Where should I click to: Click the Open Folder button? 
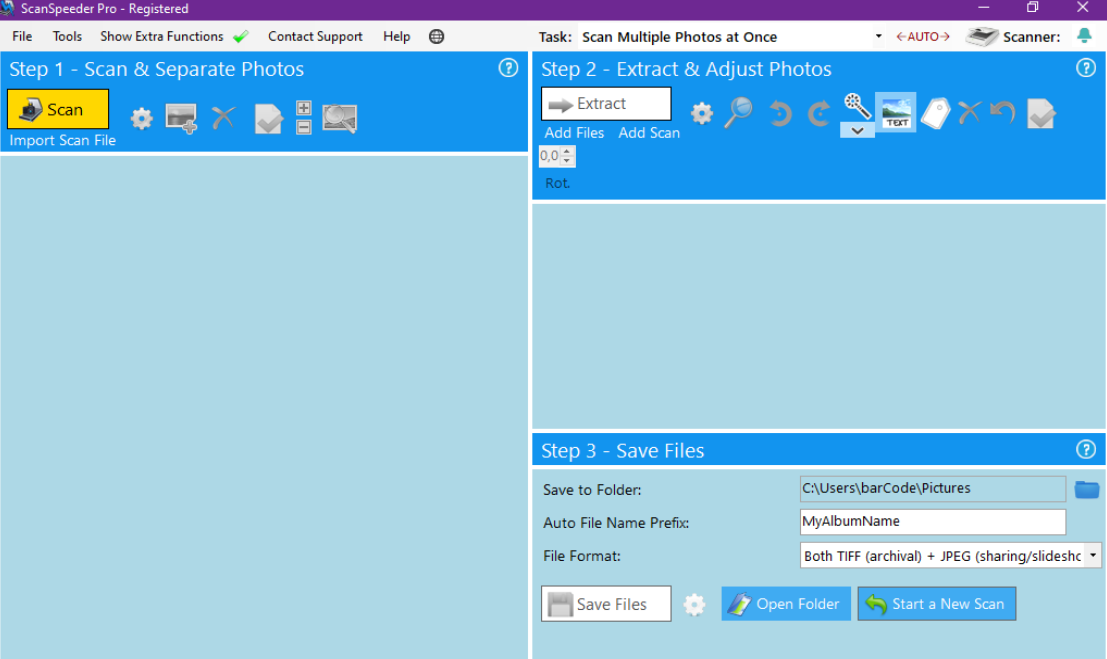786,604
